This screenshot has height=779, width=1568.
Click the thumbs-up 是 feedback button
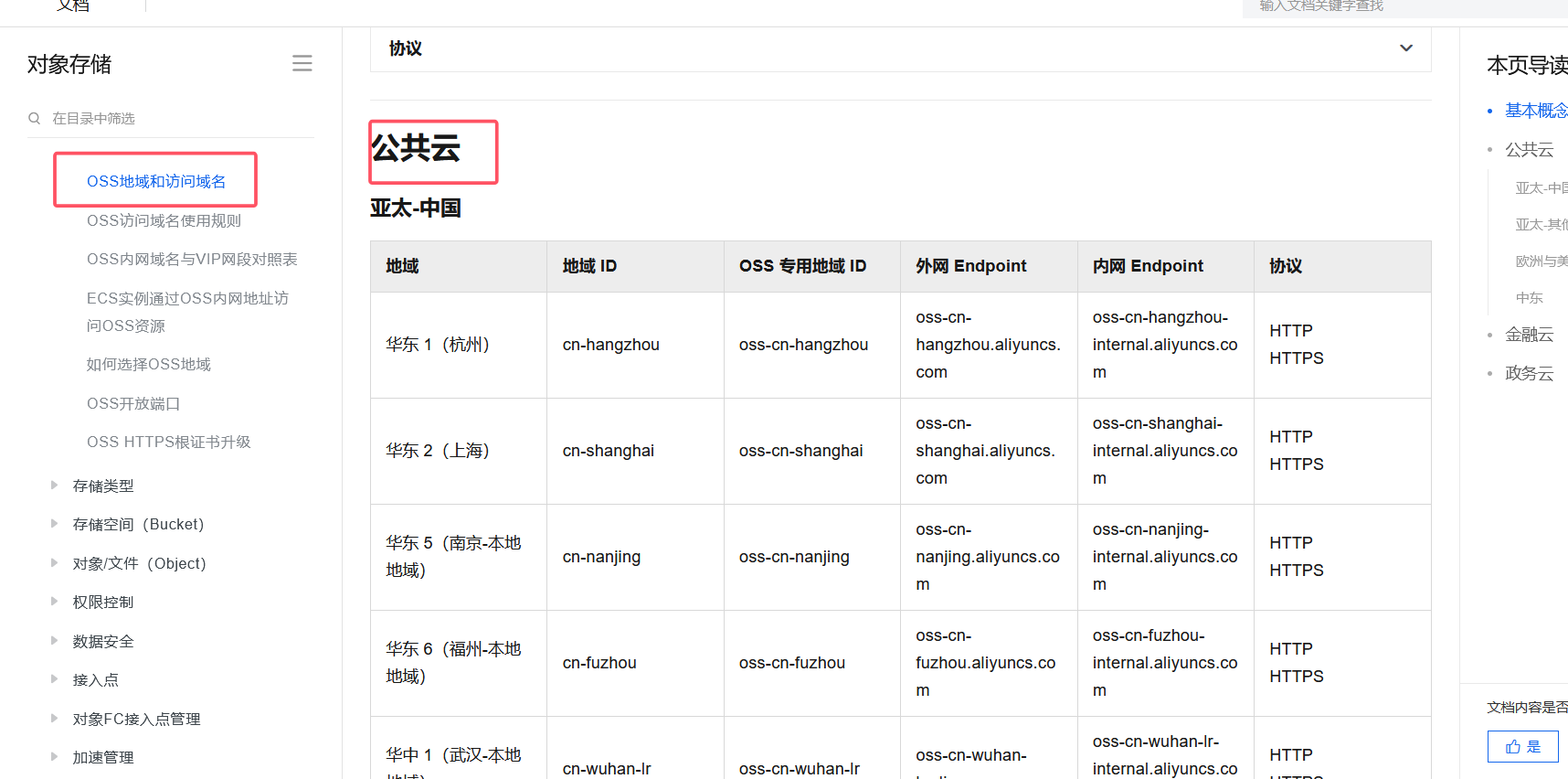point(1522,746)
